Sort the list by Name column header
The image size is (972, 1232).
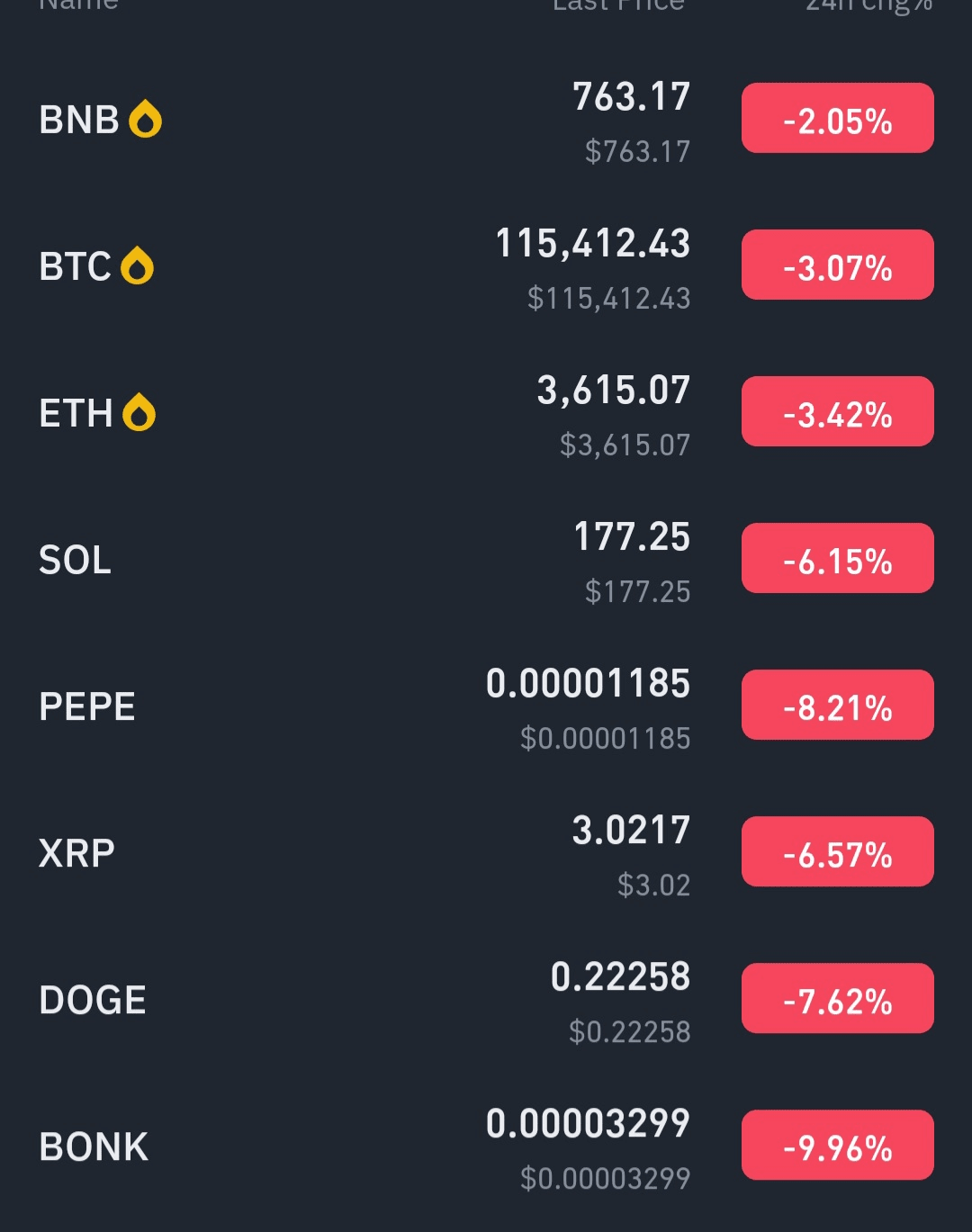(x=79, y=4)
